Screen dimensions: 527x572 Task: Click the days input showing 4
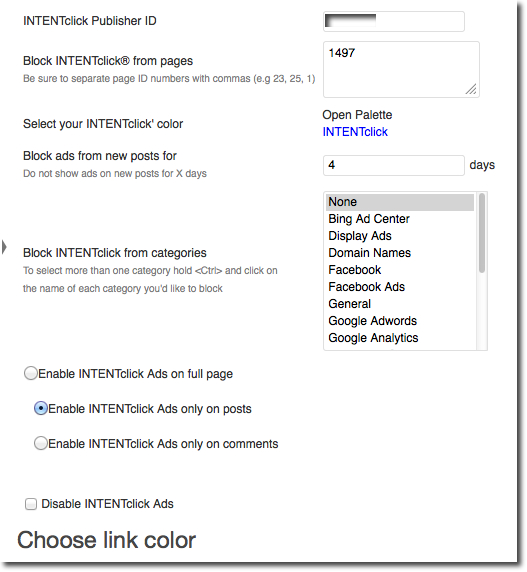click(x=394, y=165)
